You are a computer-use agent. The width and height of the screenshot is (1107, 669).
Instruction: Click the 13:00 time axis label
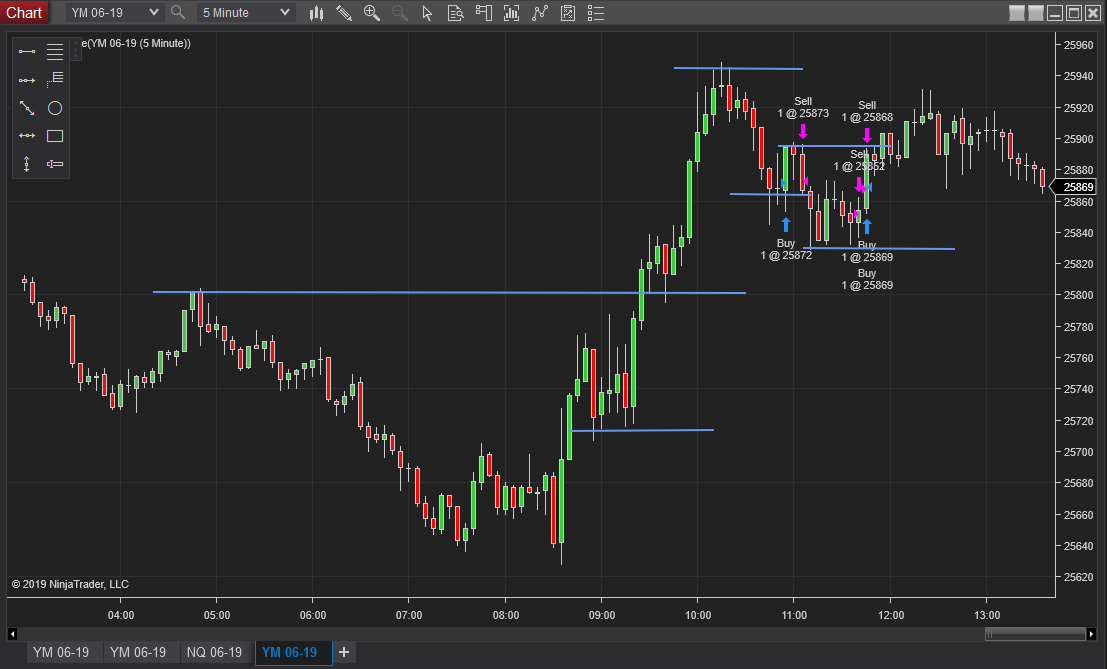[x=987, y=615]
